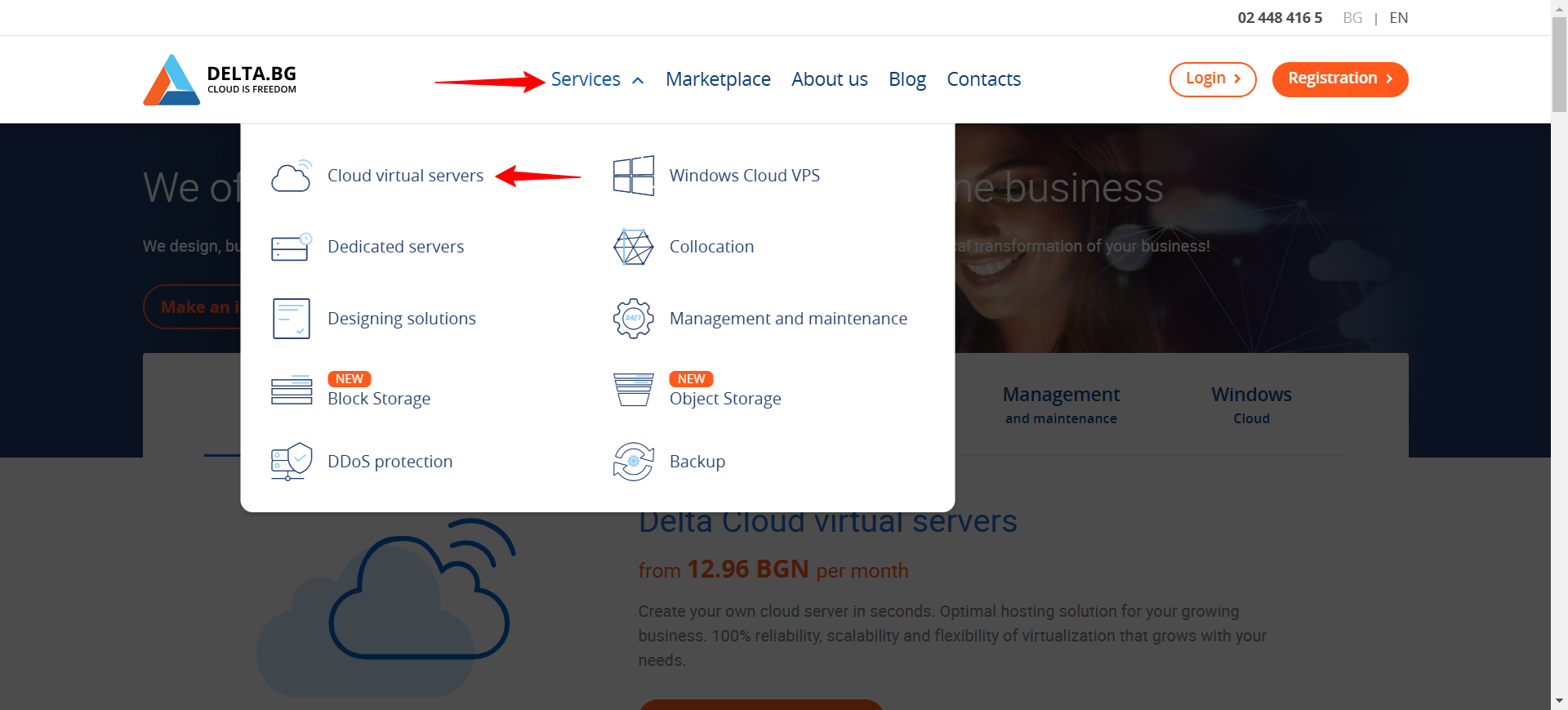
Task: Click the Registration button
Action: click(x=1340, y=79)
